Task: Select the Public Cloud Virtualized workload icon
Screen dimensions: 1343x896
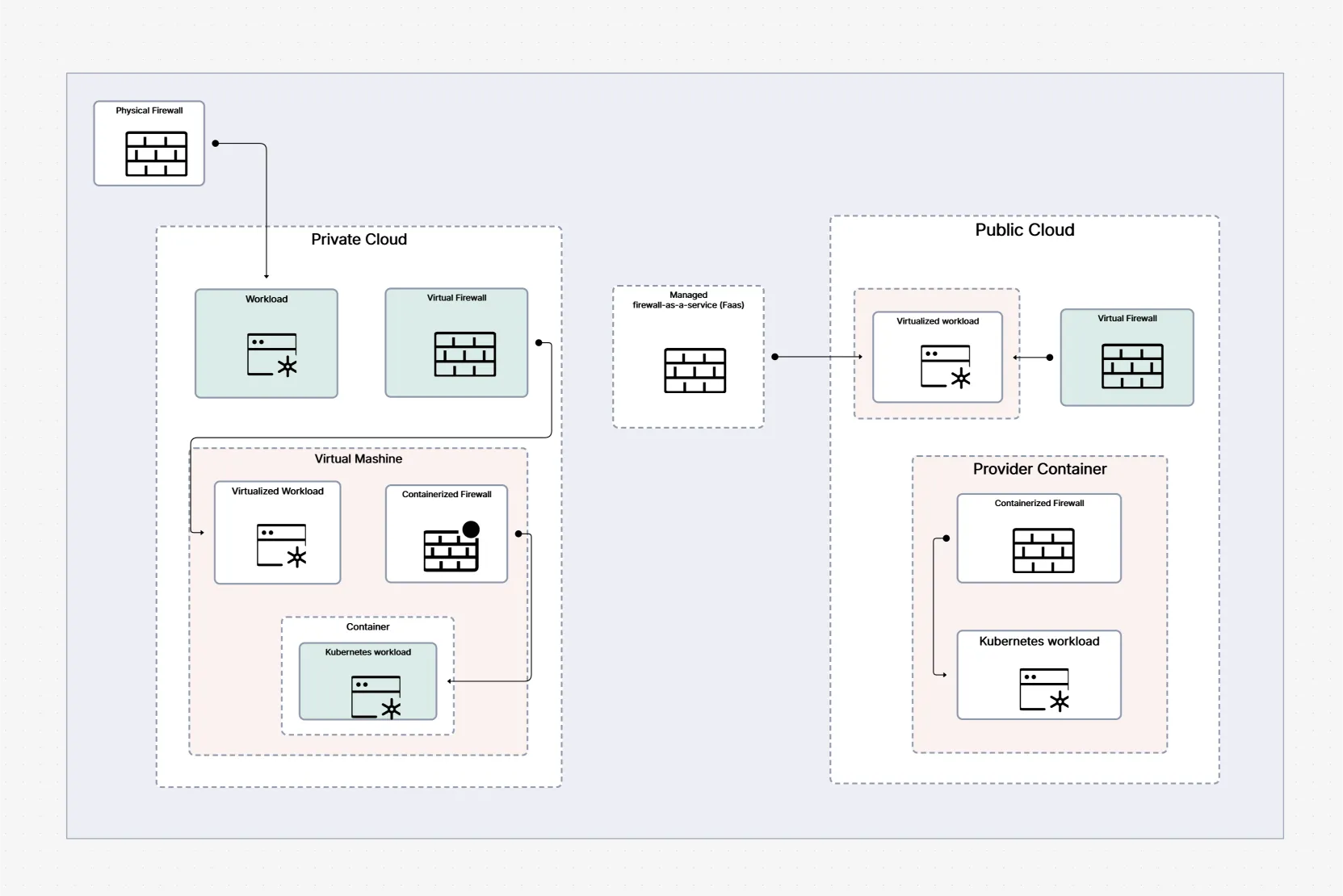Action: (946, 366)
